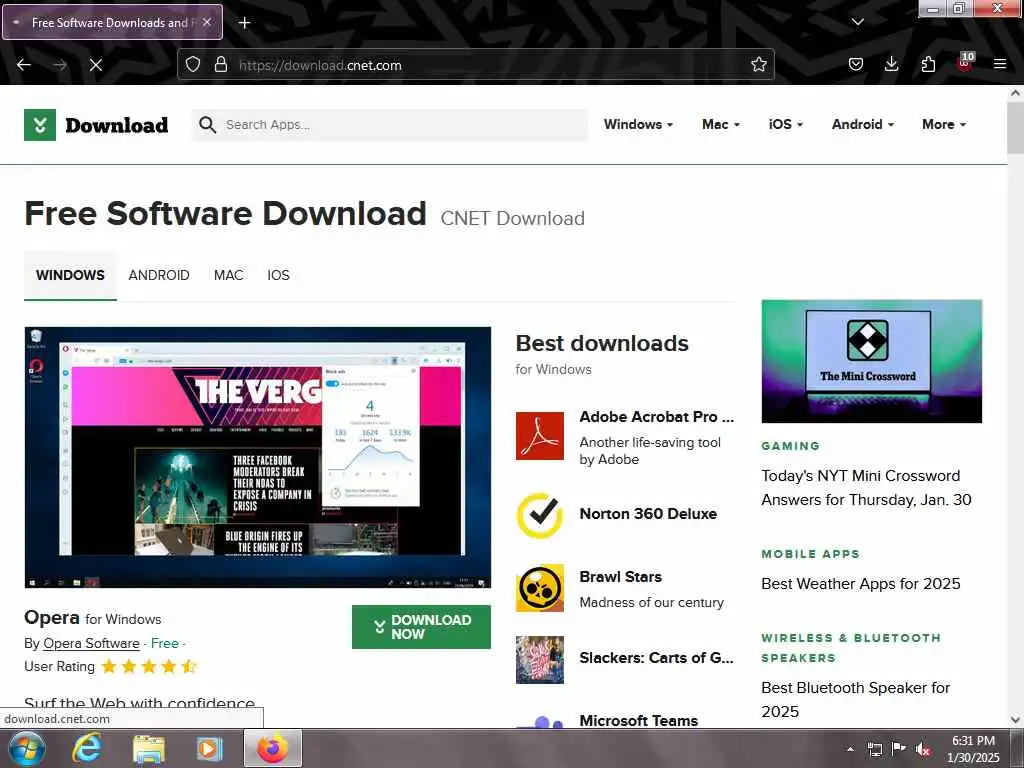Click the green DOWNLOAD NOW button
Screen dimensions: 1024x768
click(x=421, y=627)
